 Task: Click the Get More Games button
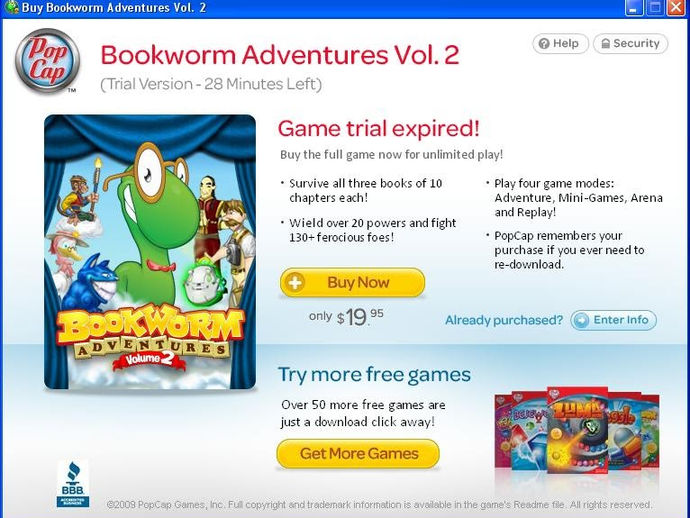[358, 453]
